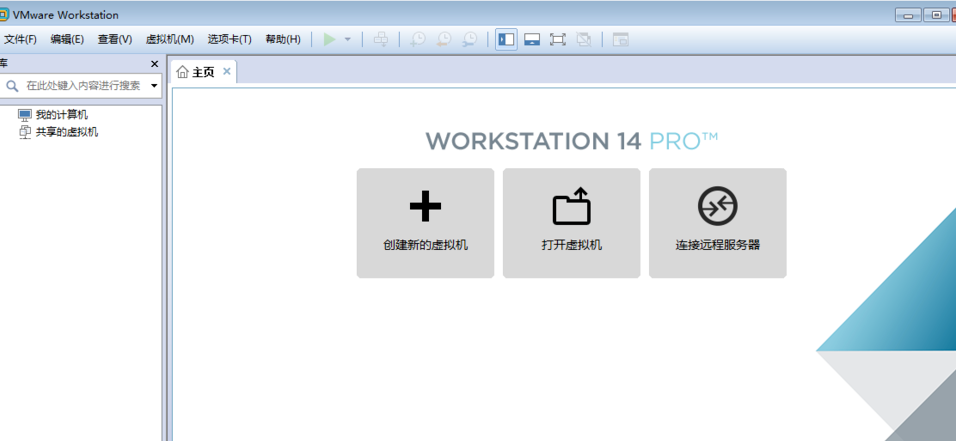Click the console view toolbar icon

tap(621, 40)
